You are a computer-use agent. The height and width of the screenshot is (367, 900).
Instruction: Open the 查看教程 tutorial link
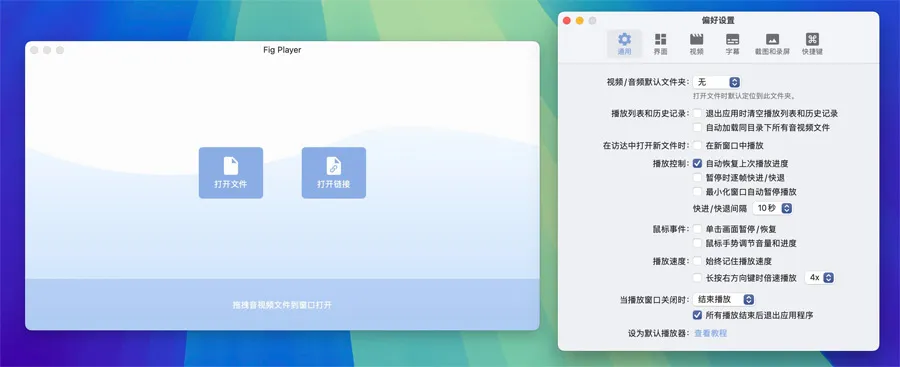coord(711,333)
